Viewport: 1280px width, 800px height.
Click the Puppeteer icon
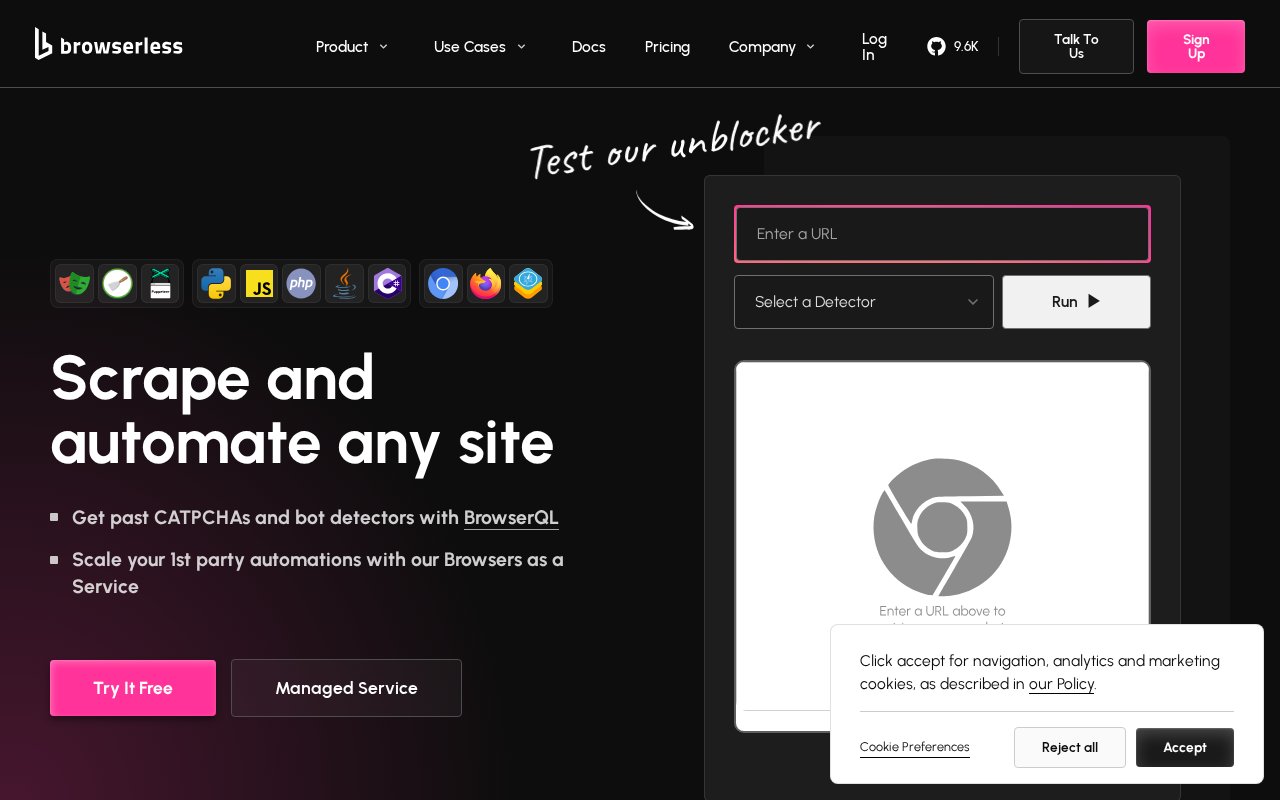[160, 284]
